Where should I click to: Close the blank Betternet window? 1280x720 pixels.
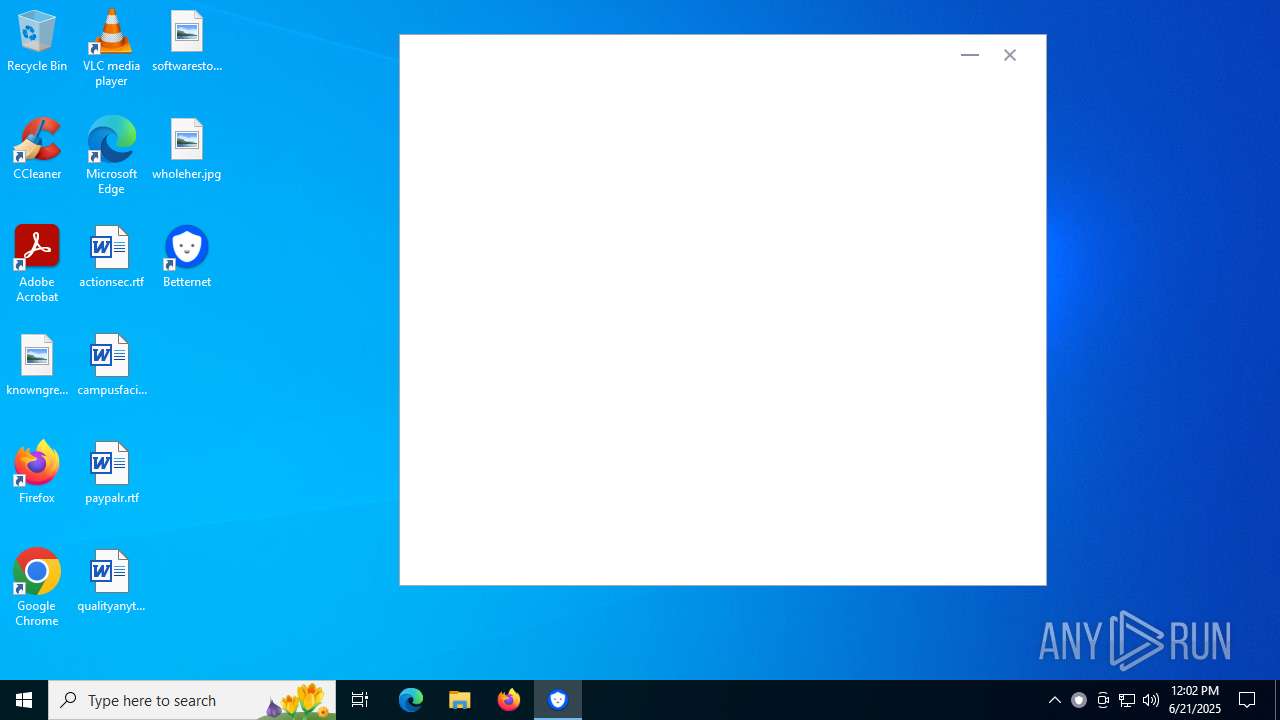1010,55
